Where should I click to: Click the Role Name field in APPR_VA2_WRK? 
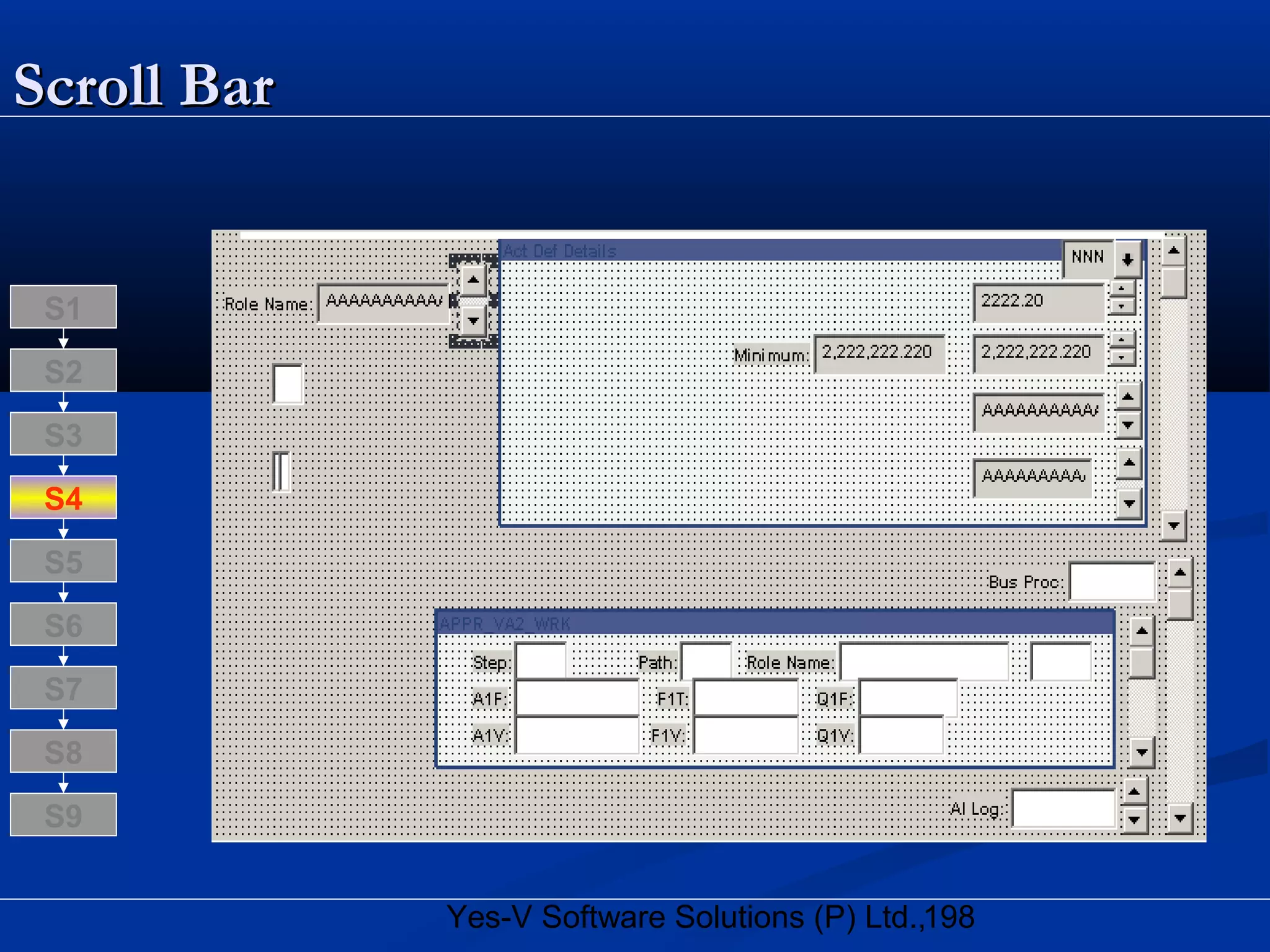tap(924, 661)
